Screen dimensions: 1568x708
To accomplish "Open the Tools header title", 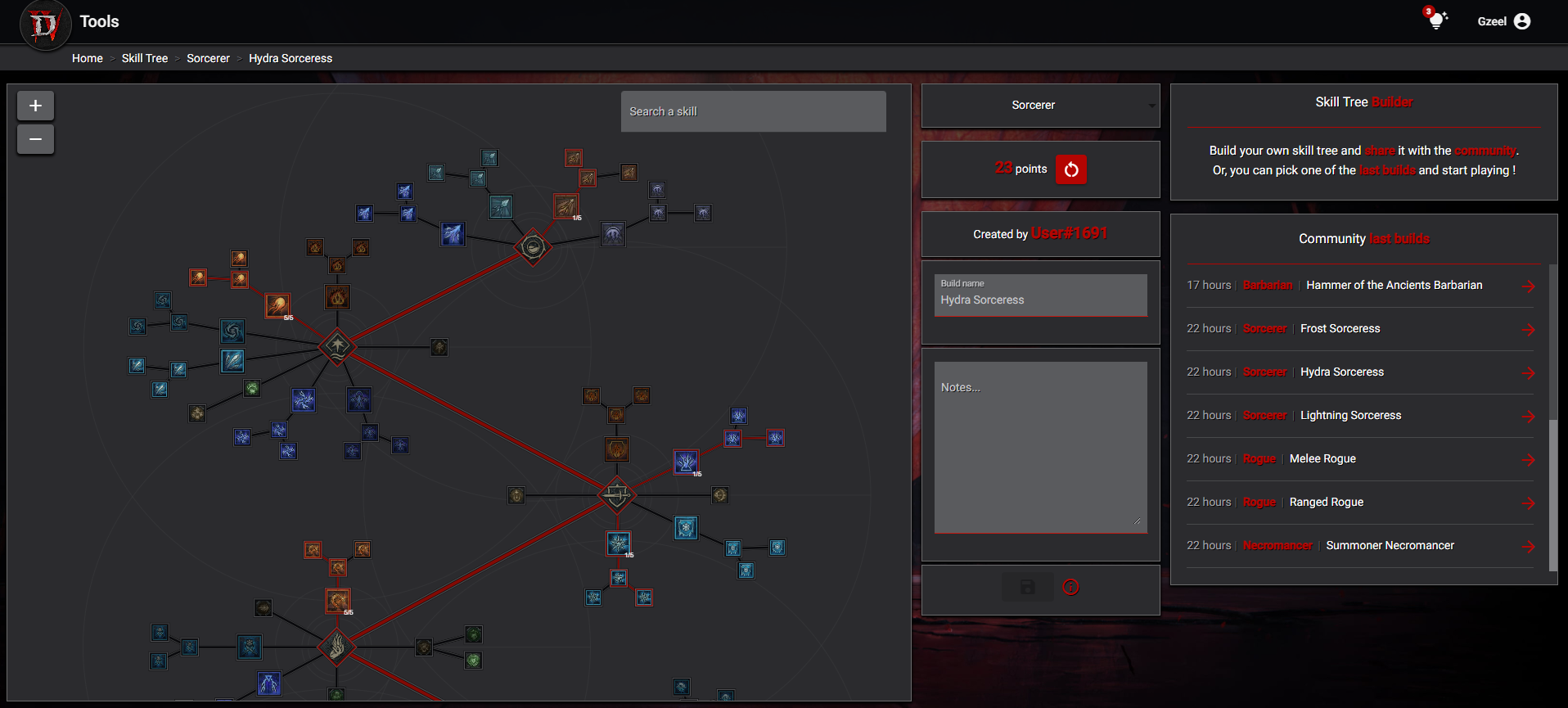I will click(x=99, y=22).
